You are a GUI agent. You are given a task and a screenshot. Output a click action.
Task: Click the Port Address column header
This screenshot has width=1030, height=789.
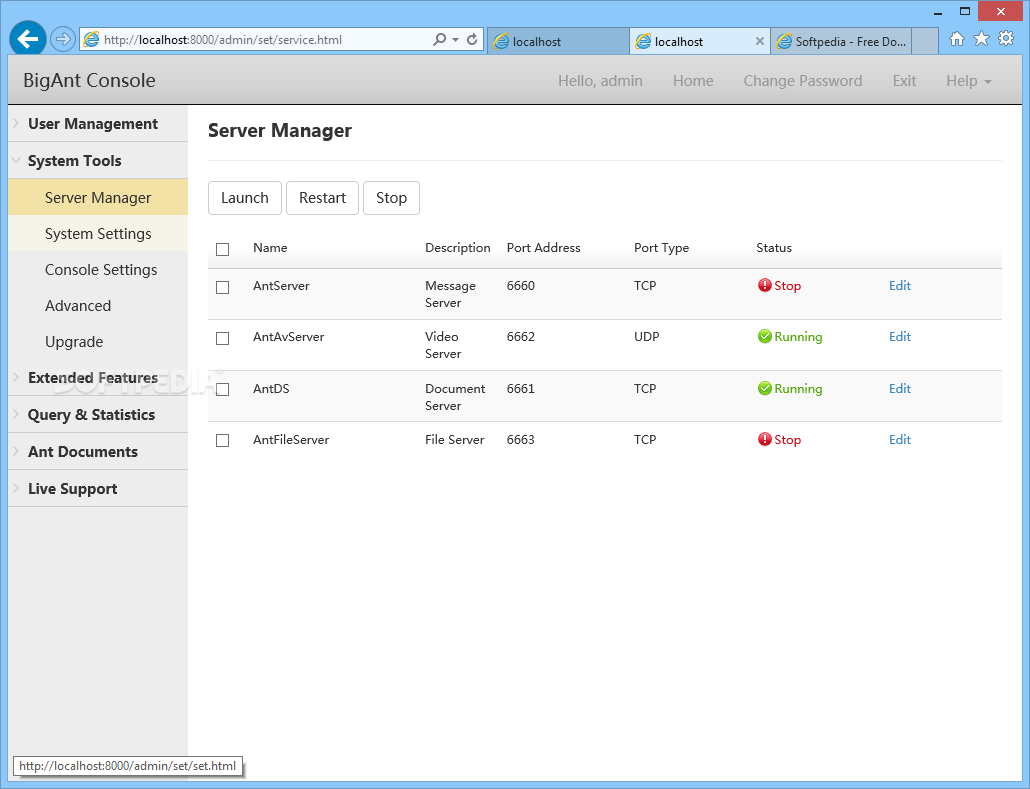pyautogui.click(x=544, y=248)
